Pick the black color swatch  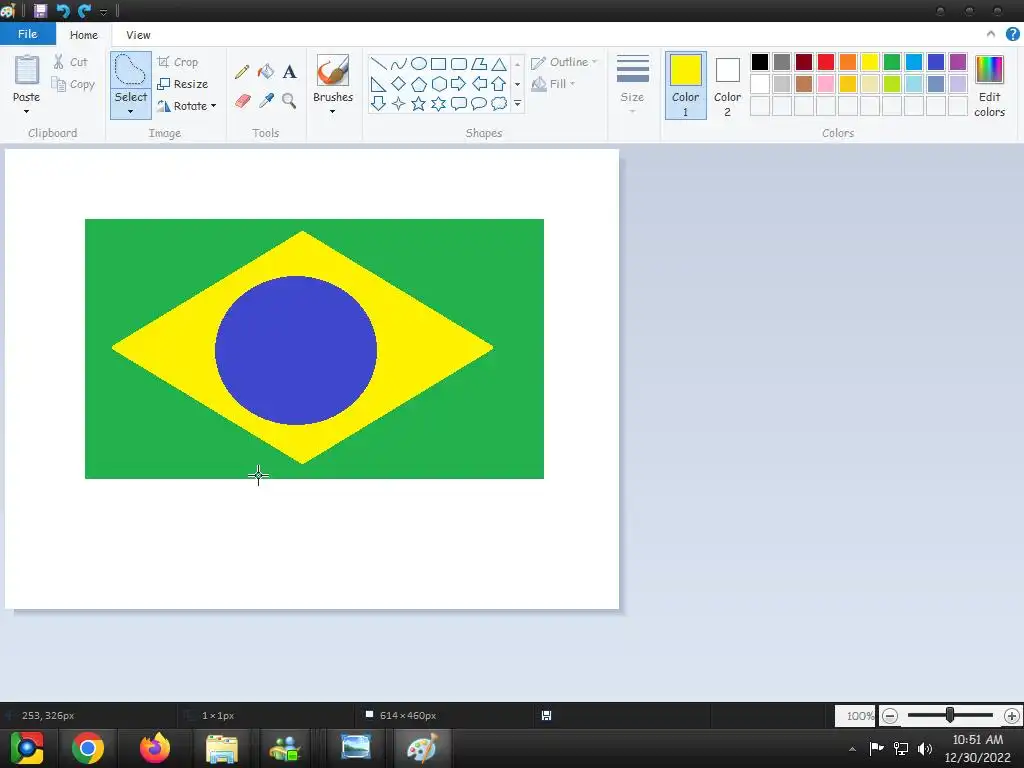760,62
